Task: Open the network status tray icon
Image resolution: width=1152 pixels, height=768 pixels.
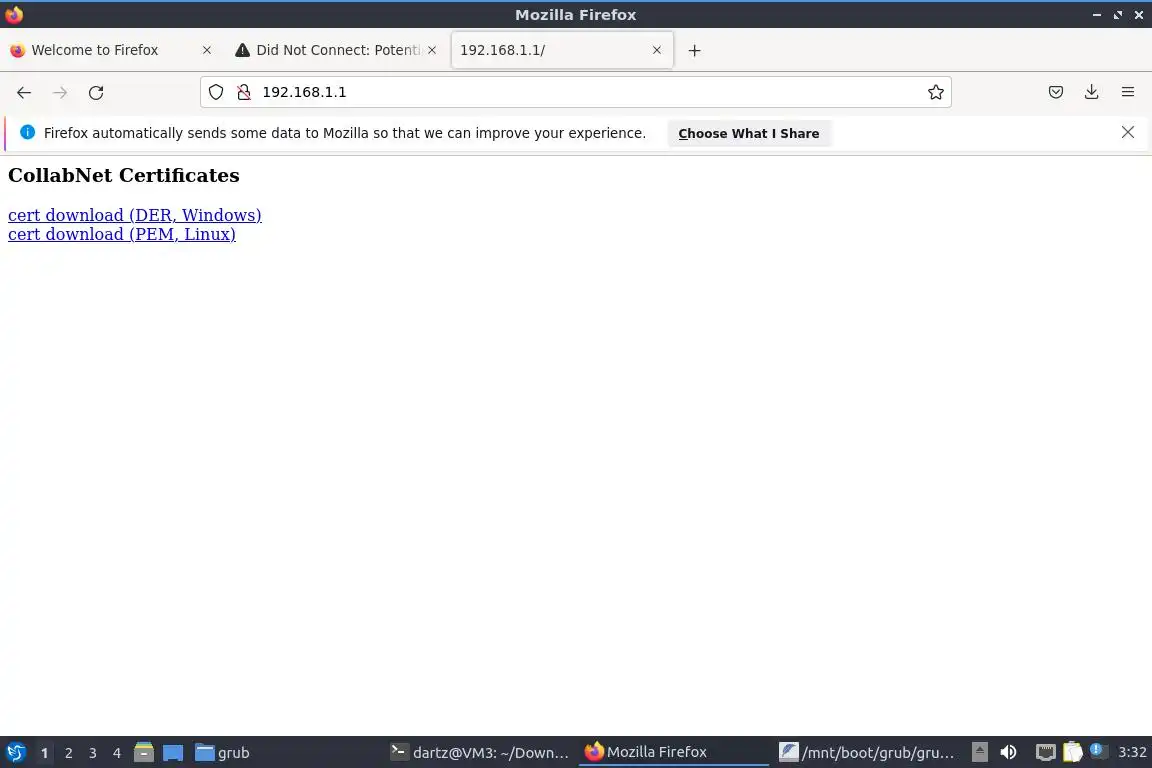Action: click(1045, 752)
